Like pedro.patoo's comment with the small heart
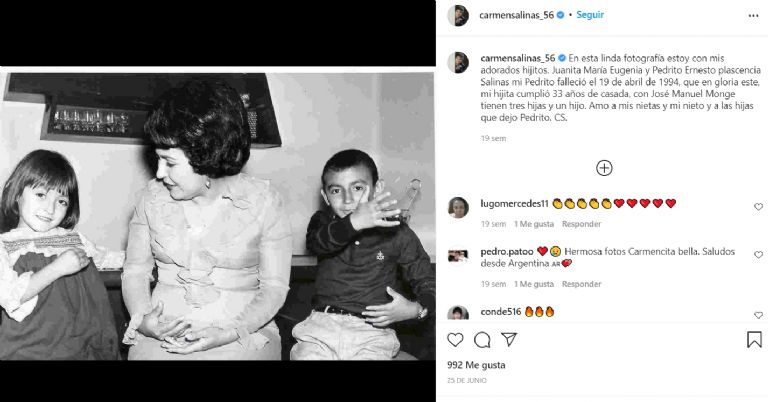The image size is (768, 402). click(758, 255)
